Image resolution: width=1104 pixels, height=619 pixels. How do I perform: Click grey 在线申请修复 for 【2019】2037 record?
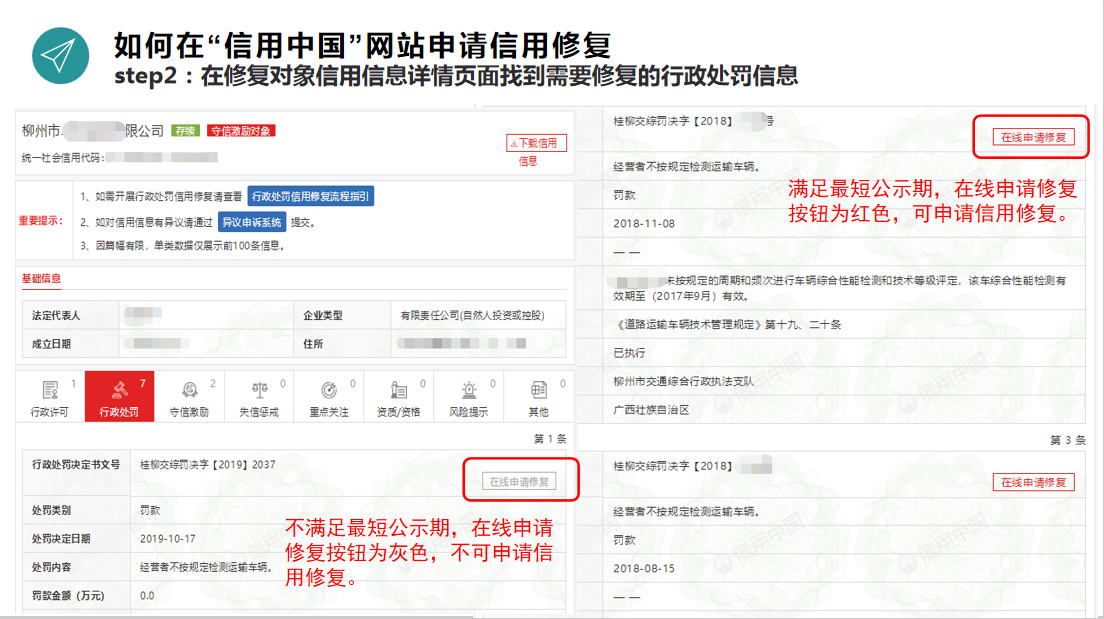tap(519, 482)
